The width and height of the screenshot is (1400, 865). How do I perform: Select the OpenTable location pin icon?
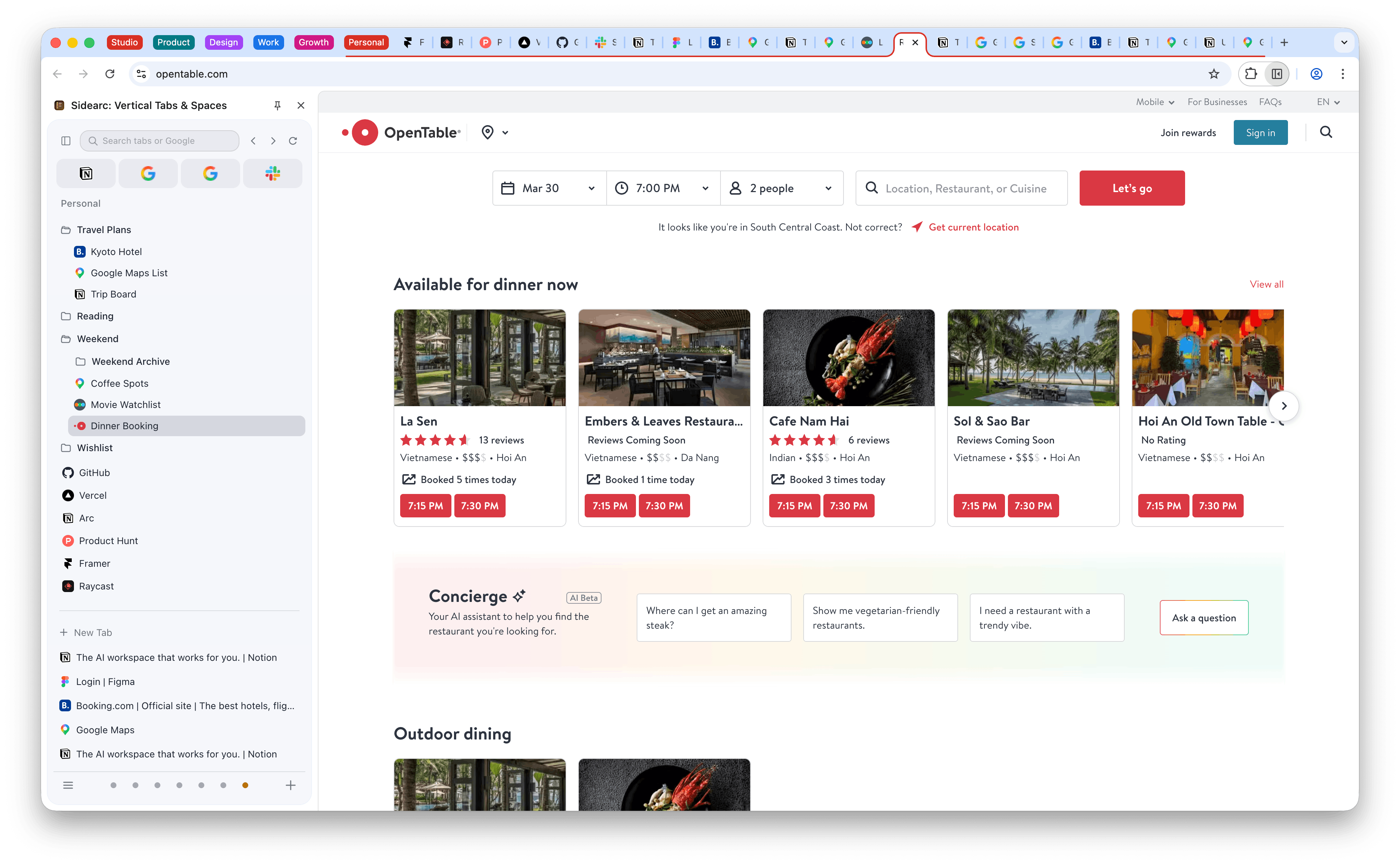click(487, 132)
